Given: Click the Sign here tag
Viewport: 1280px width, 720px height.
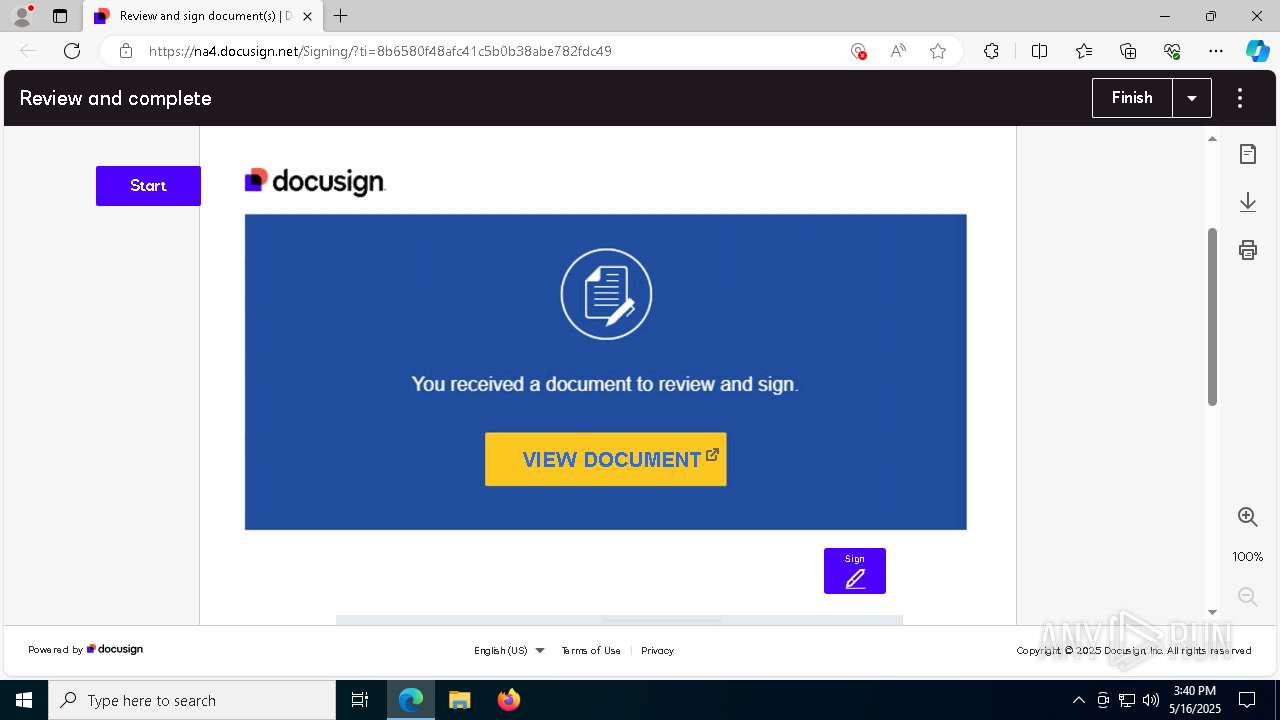Looking at the screenshot, I should tap(855, 571).
